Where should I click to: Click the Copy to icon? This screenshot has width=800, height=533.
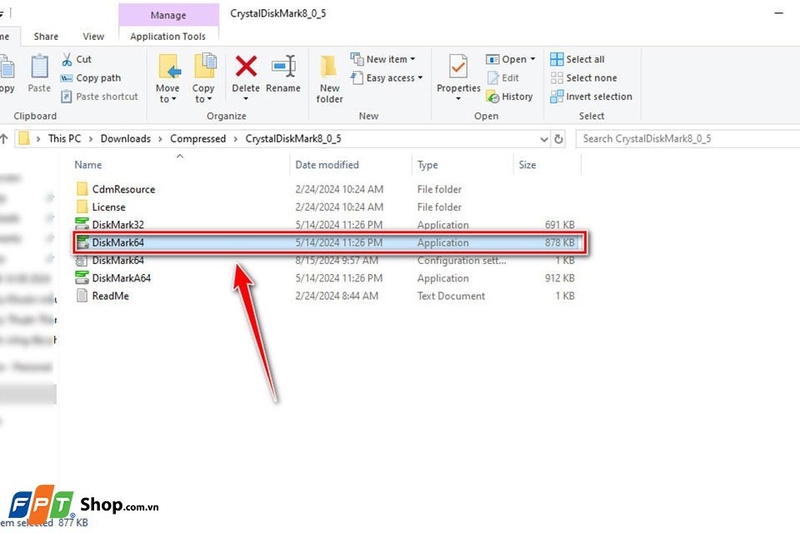coord(205,66)
